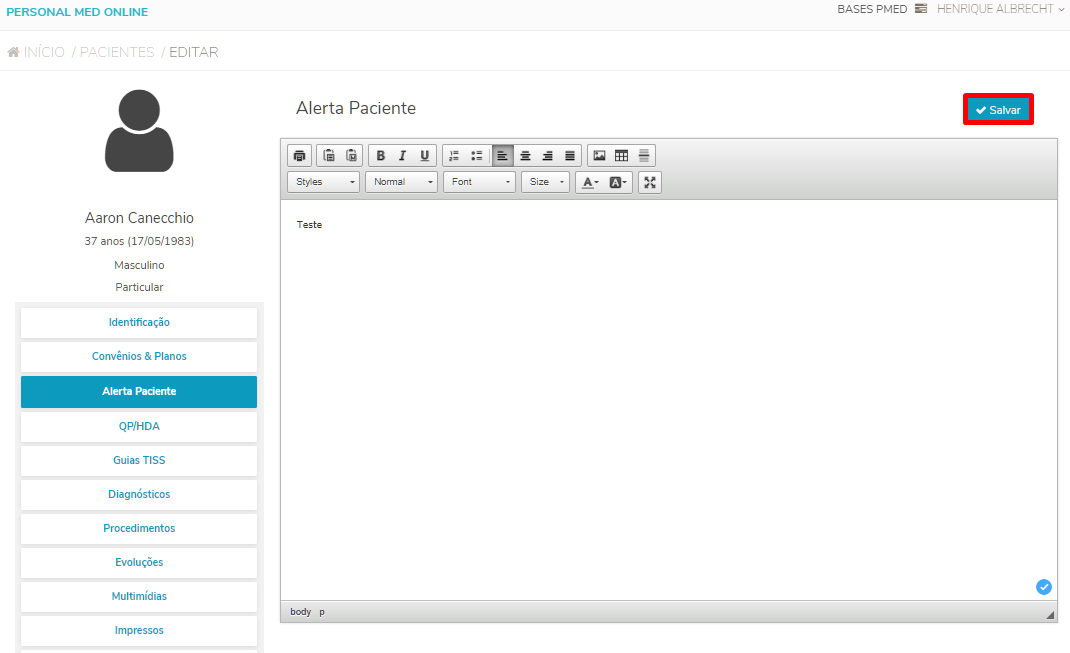Open the text color picker

(590, 182)
